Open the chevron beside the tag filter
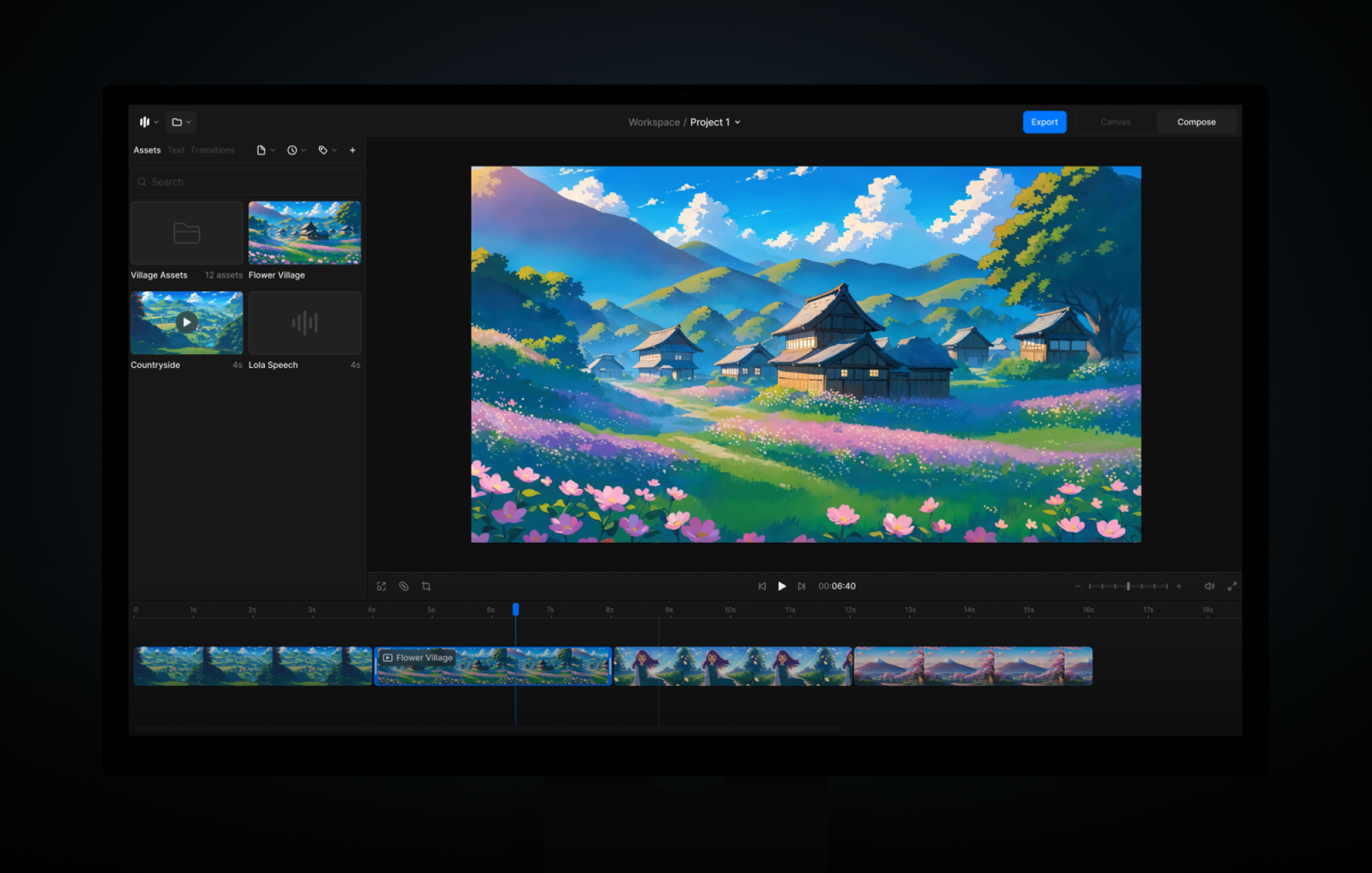Image resolution: width=1372 pixels, height=873 pixels. click(x=334, y=150)
